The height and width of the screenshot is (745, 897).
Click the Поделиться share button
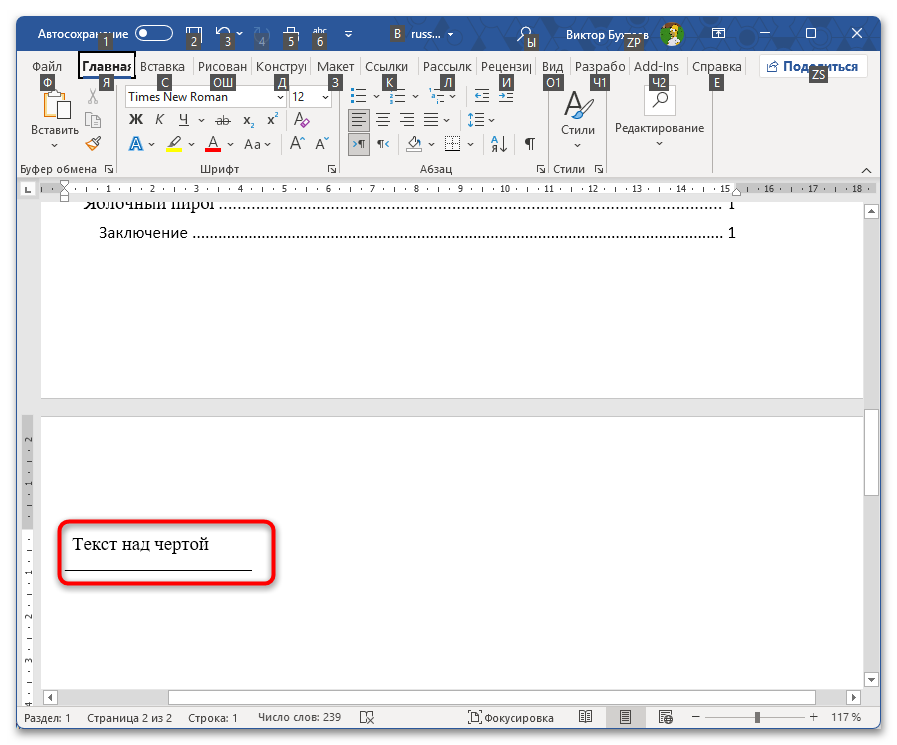click(813, 66)
